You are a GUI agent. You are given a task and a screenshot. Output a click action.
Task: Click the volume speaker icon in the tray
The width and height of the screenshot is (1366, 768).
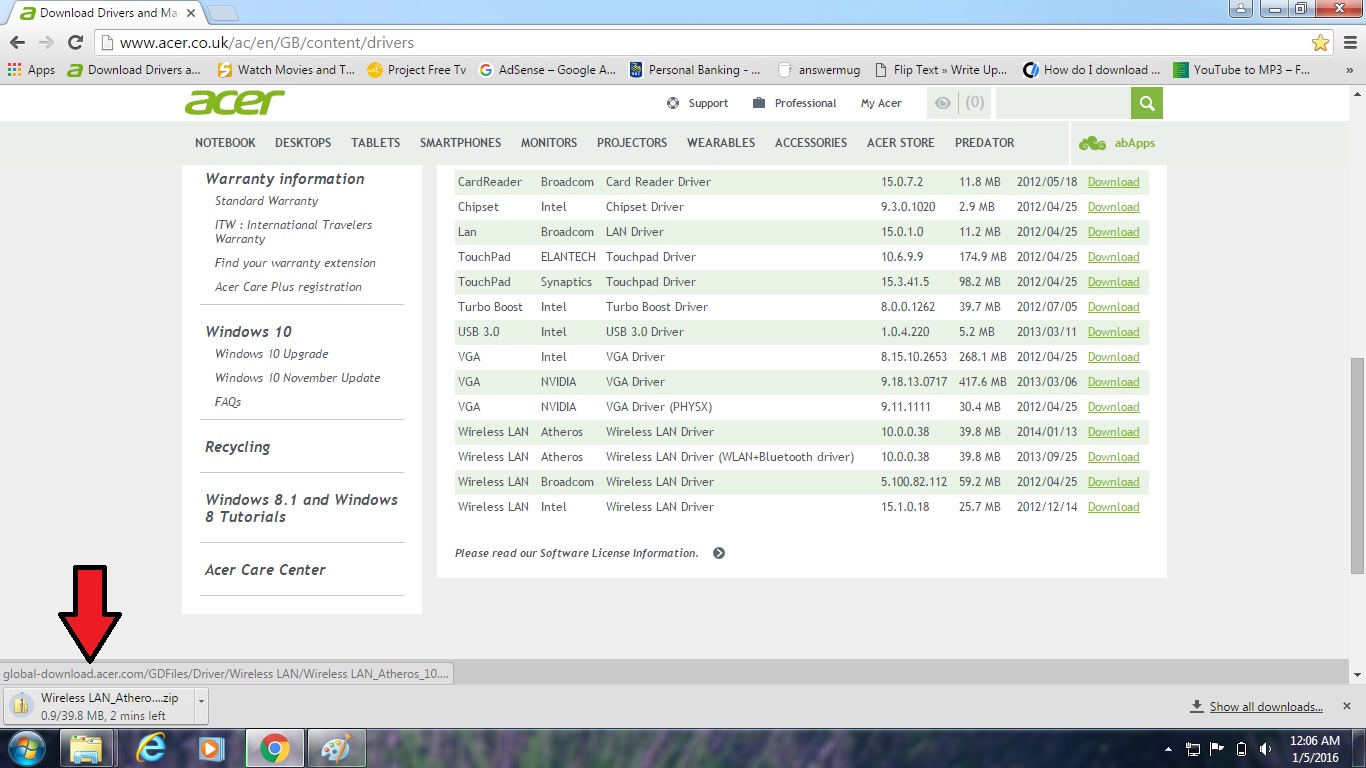(x=1266, y=749)
